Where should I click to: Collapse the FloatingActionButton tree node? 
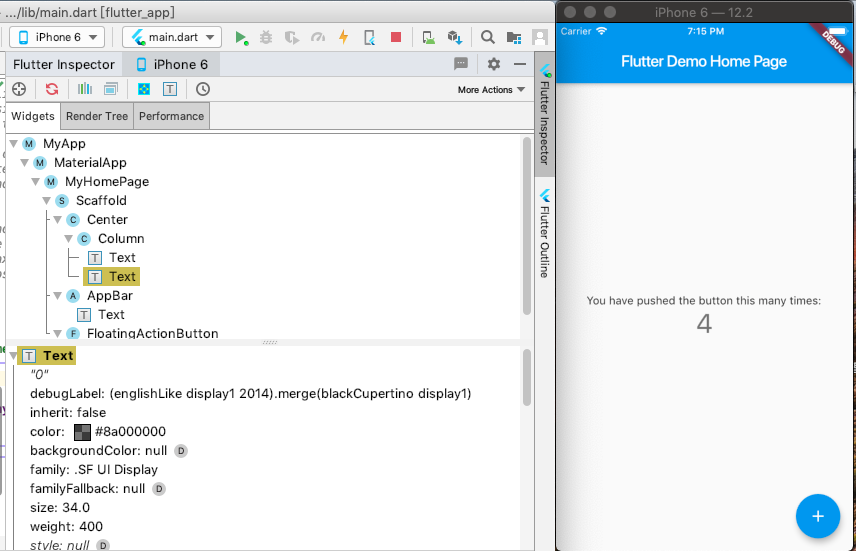(57, 333)
